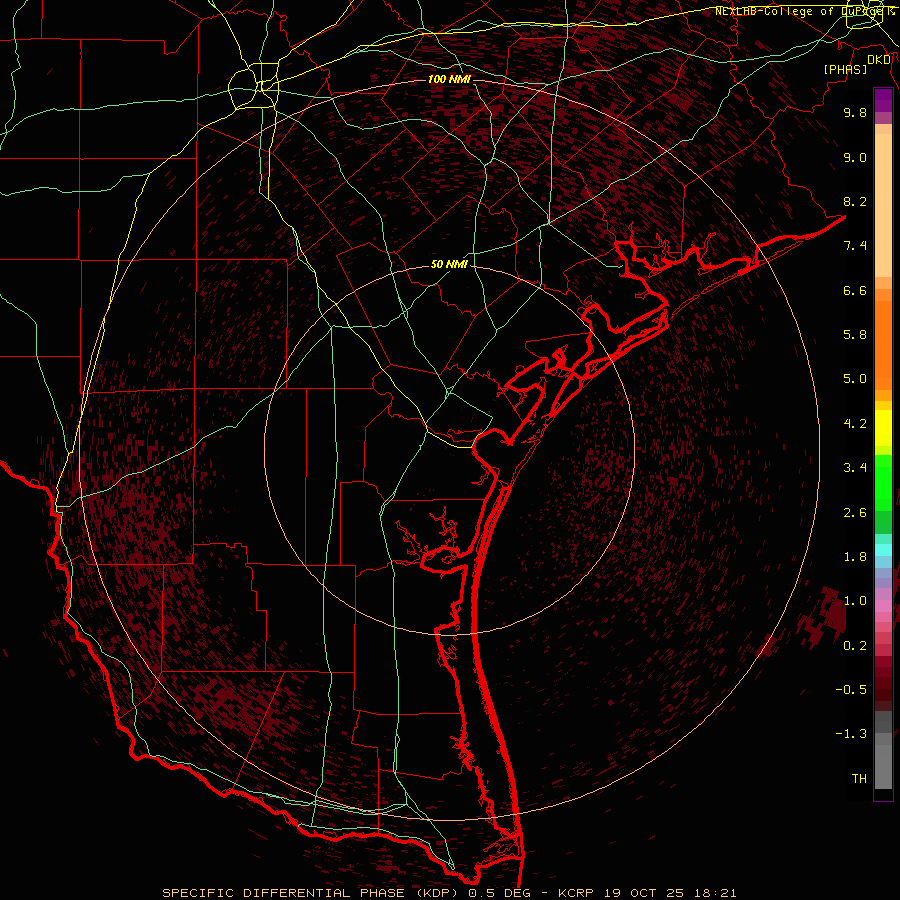Click the KCRP station identifier
The width and height of the screenshot is (900, 900).
tap(575, 893)
